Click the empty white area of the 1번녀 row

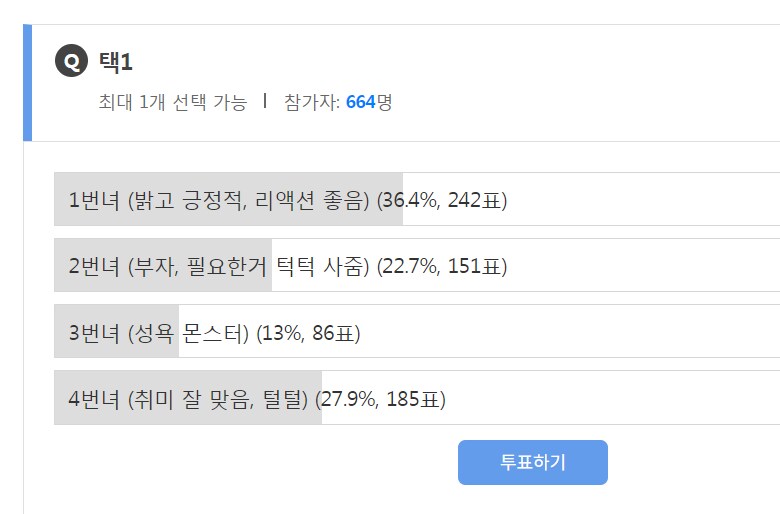pyautogui.click(x=640, y=199)
